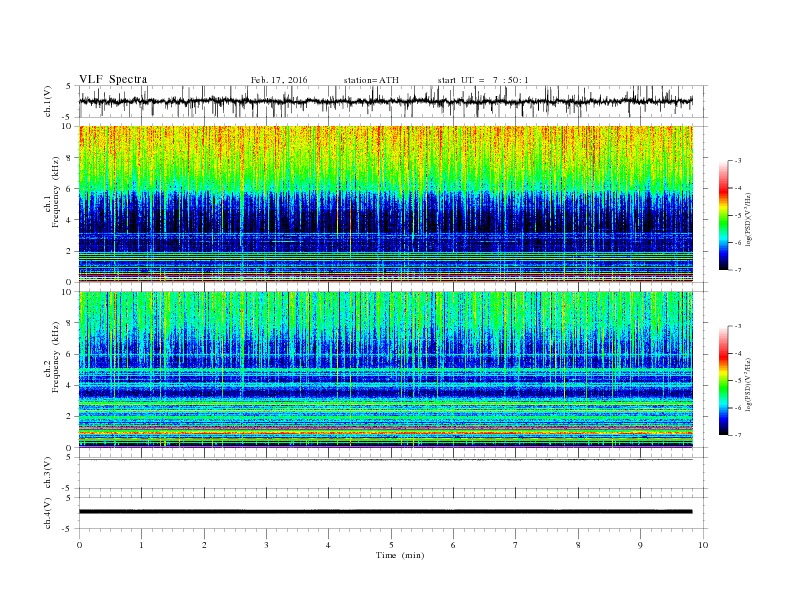Click the "4" kHz tick on ch.2 spectrogram axis
The height and width of the screenshot is (612, 792).
tap(70, 385)
